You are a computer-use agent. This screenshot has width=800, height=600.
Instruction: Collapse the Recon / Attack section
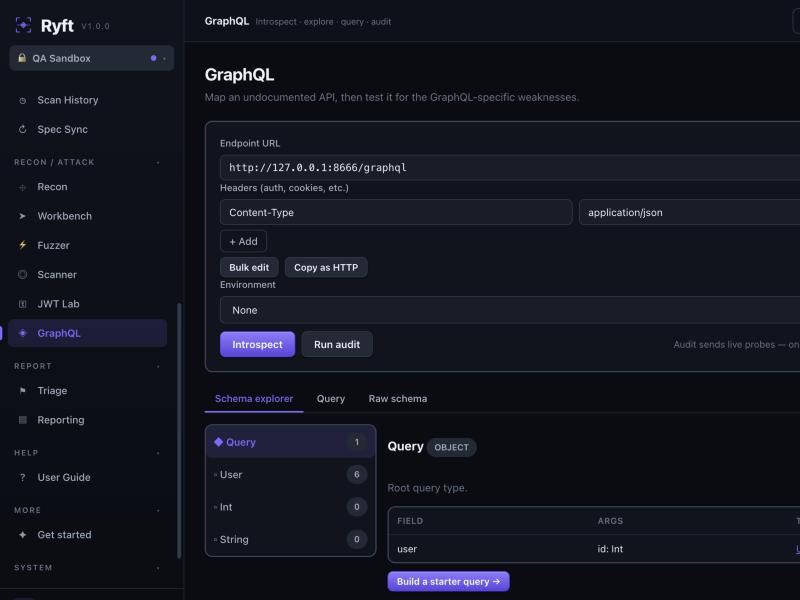[158, 162]
